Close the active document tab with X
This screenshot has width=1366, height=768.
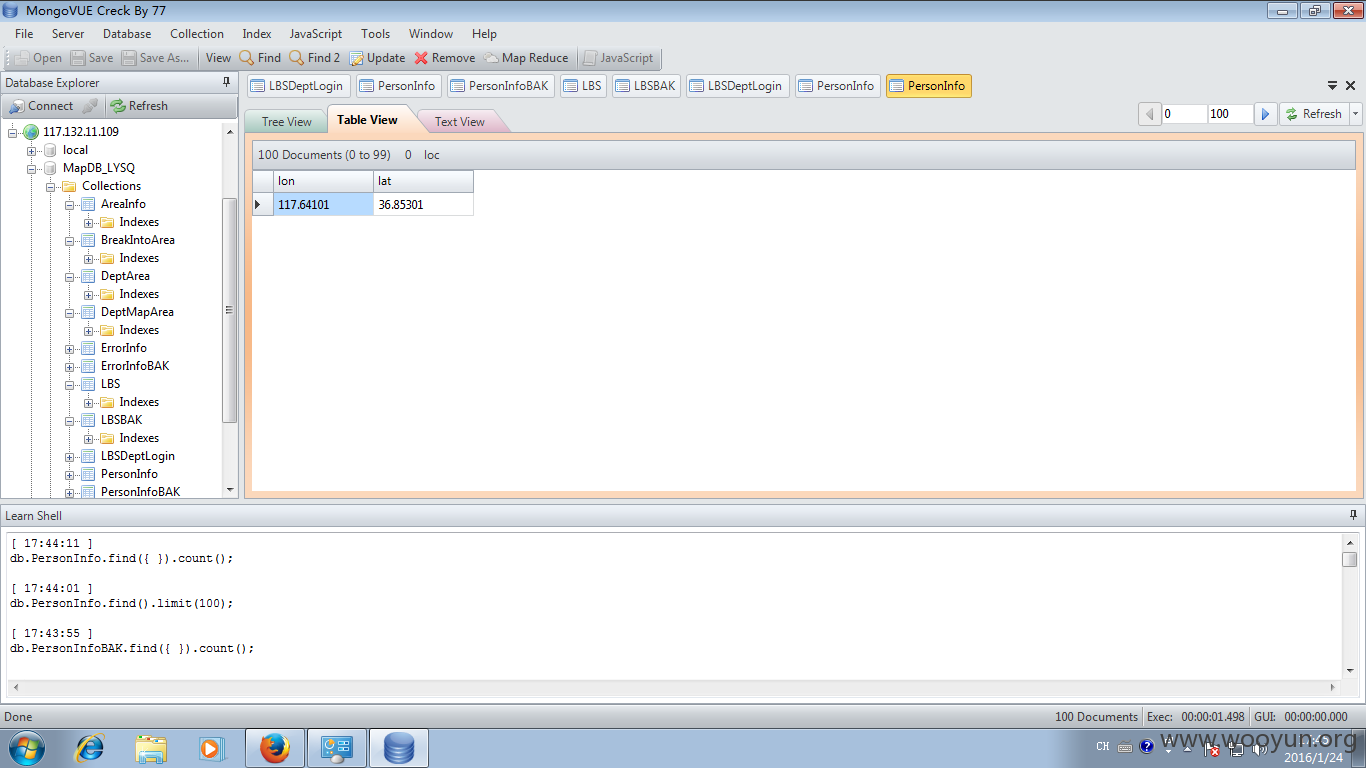pyautogui.click(x=1351, y=86)
